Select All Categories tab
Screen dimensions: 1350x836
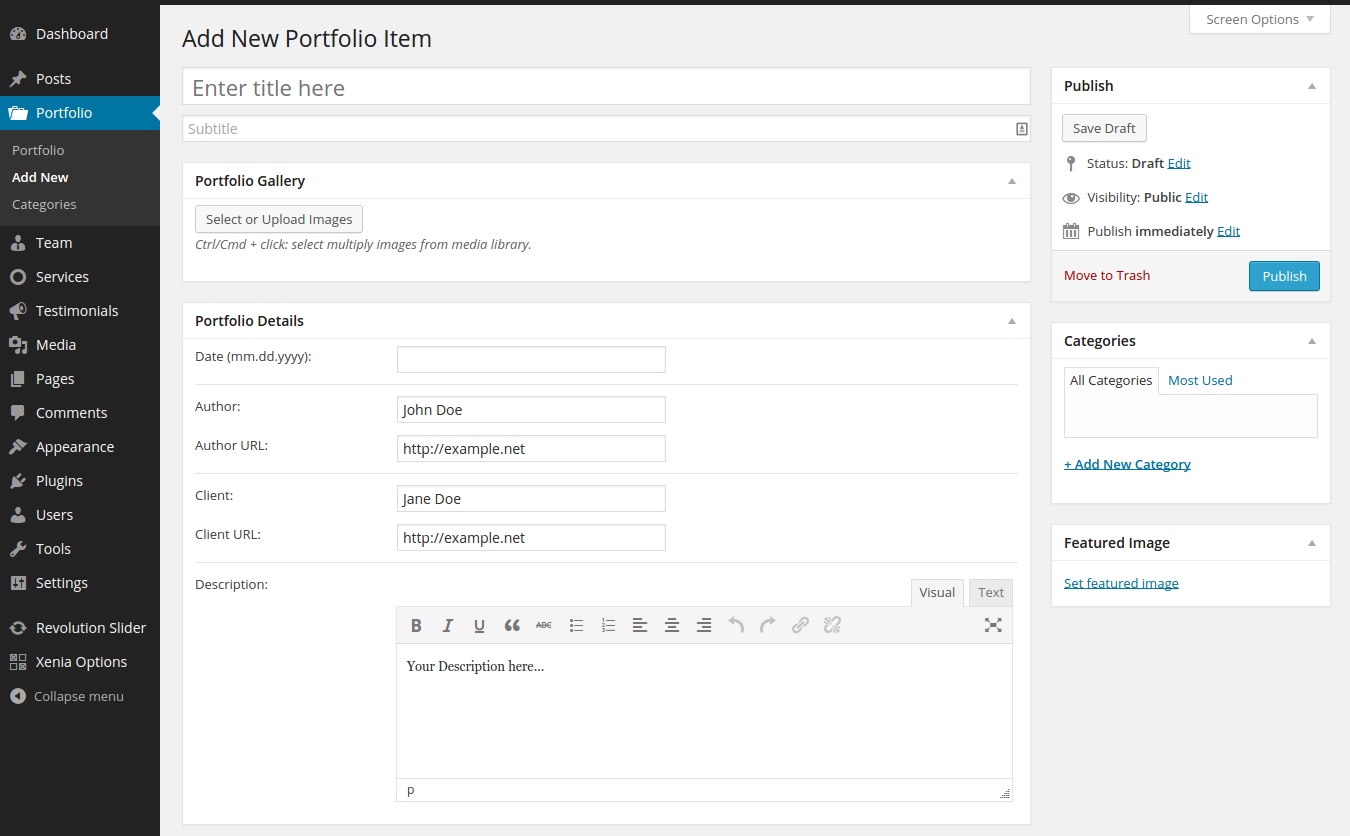point(1111,380)
